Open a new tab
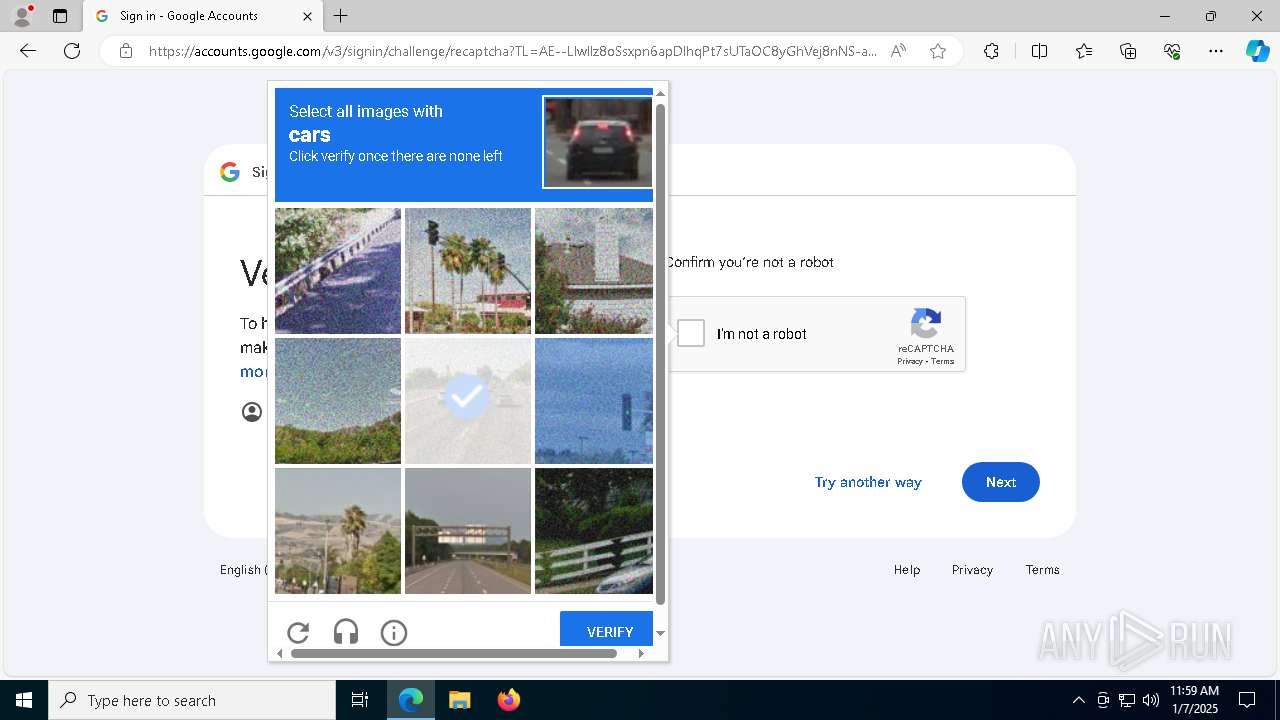This screenshot has width=1280, height=720. pyautogui.click(x=341, y=16)
